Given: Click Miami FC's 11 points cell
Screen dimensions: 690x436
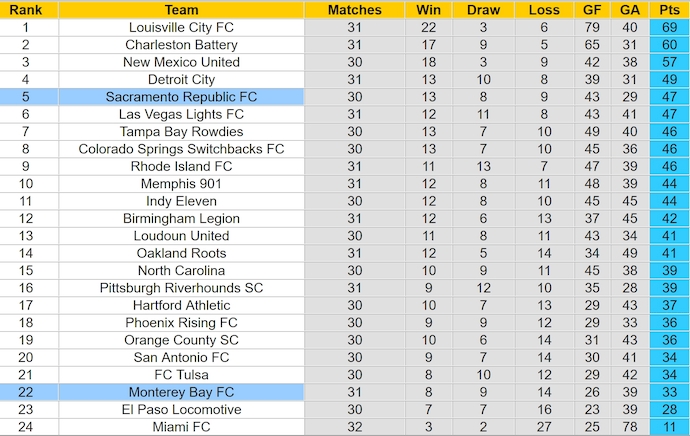Looking at the screenshot, I should pos(668,427).
